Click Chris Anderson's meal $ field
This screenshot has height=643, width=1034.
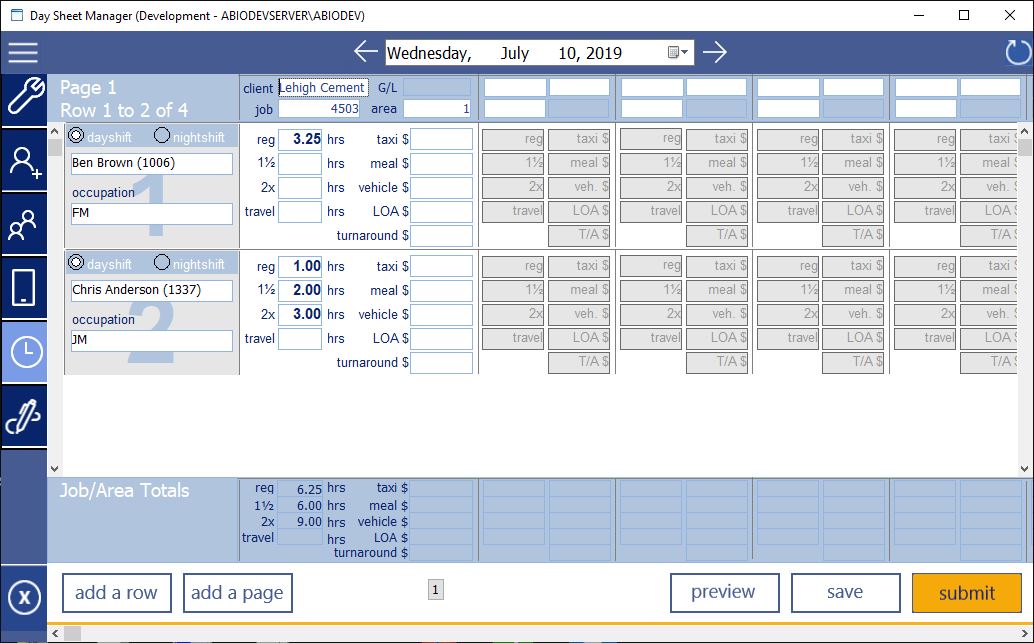(x=441, y=290)
